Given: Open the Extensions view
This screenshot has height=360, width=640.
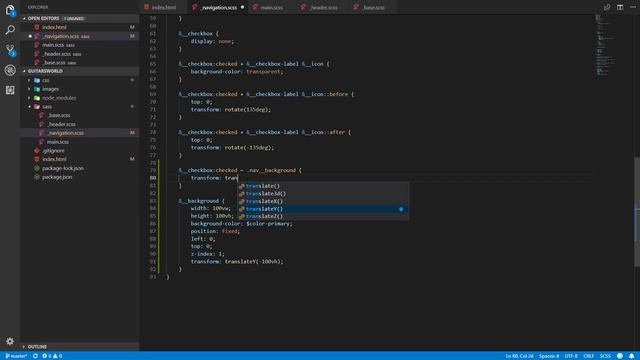Looking at the screenshot, I should (x=10, y=90).
